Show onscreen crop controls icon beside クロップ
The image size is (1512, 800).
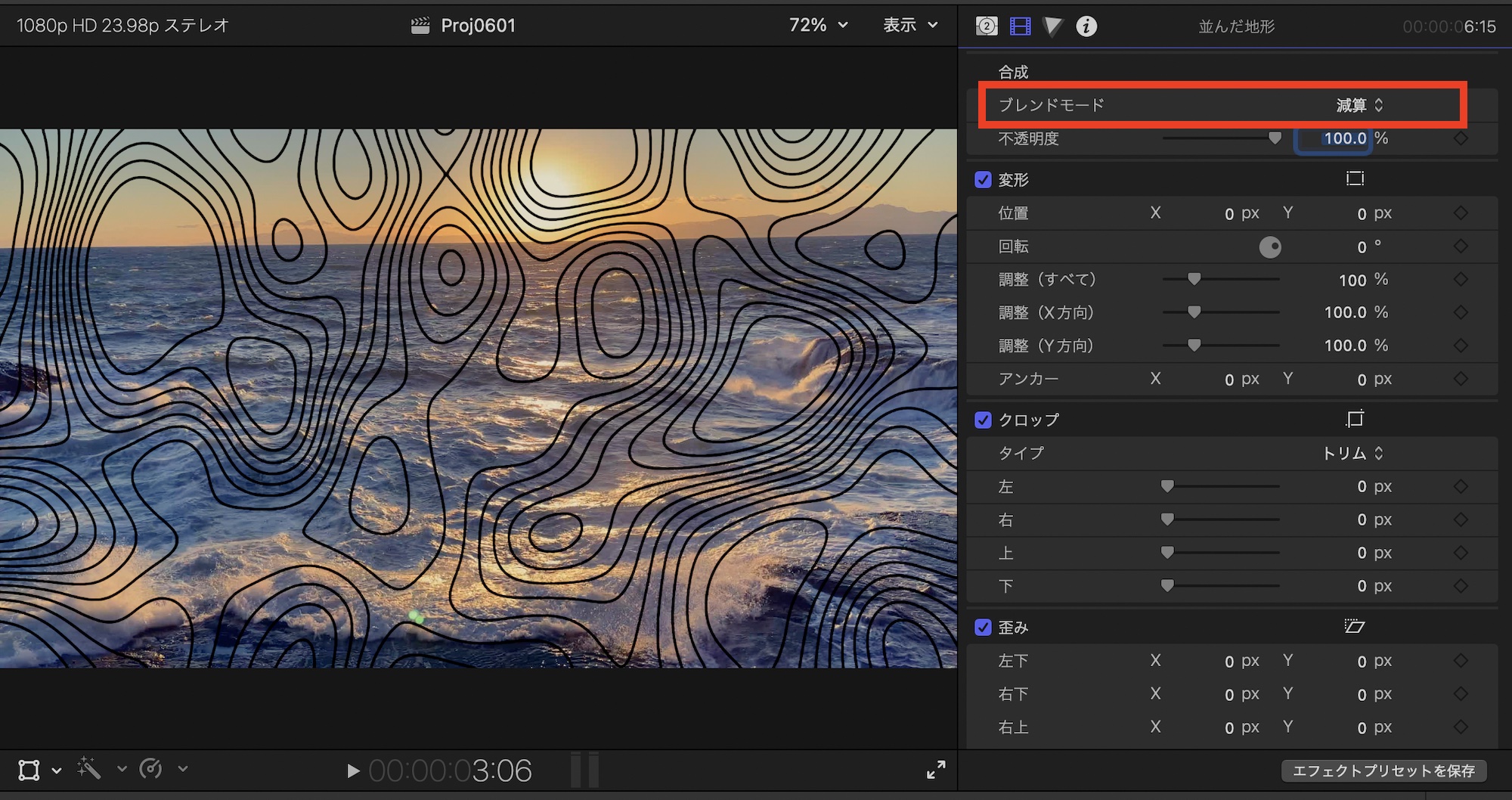coord(1355,419)
